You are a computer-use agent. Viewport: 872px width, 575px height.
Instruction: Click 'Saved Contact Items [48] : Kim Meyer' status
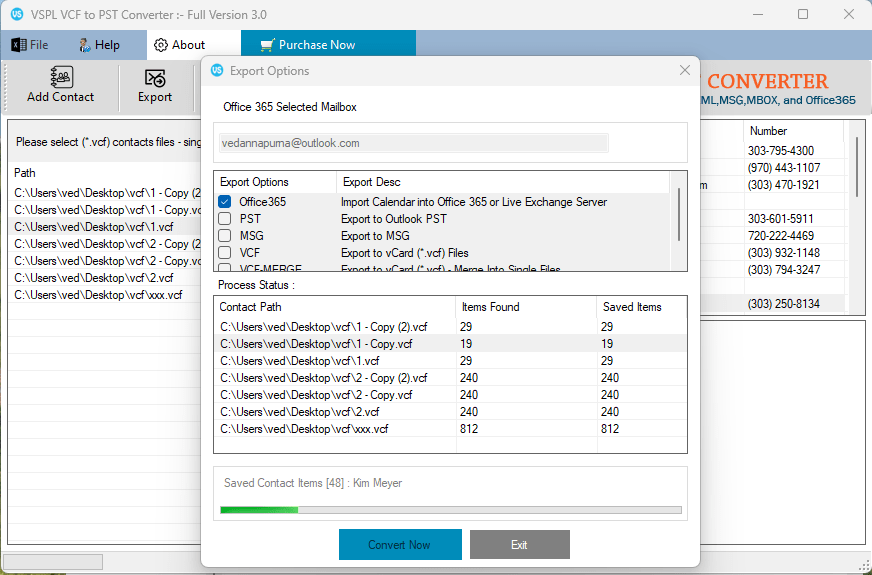[313, 483]
